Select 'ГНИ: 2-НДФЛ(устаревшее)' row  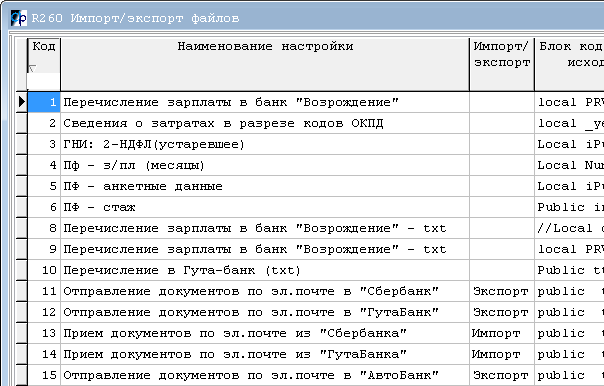point(265,144)
